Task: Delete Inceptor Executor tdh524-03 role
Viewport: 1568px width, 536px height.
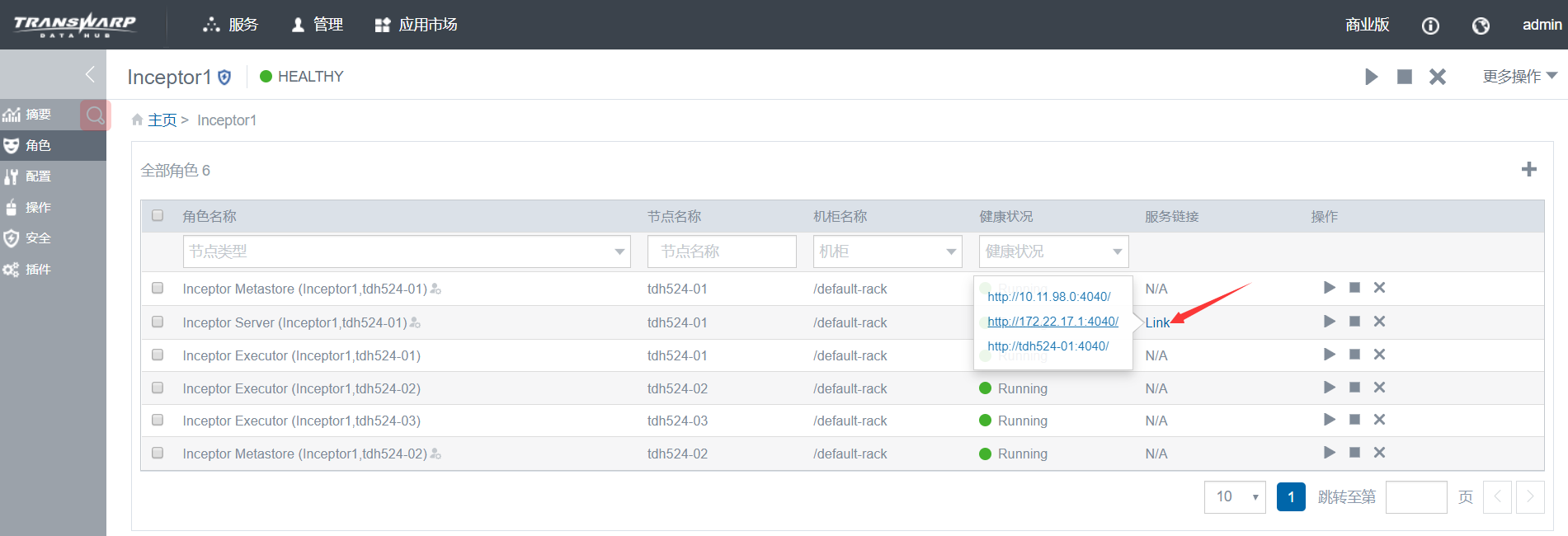Action: pyautogui.click(x=1379, y=420)
